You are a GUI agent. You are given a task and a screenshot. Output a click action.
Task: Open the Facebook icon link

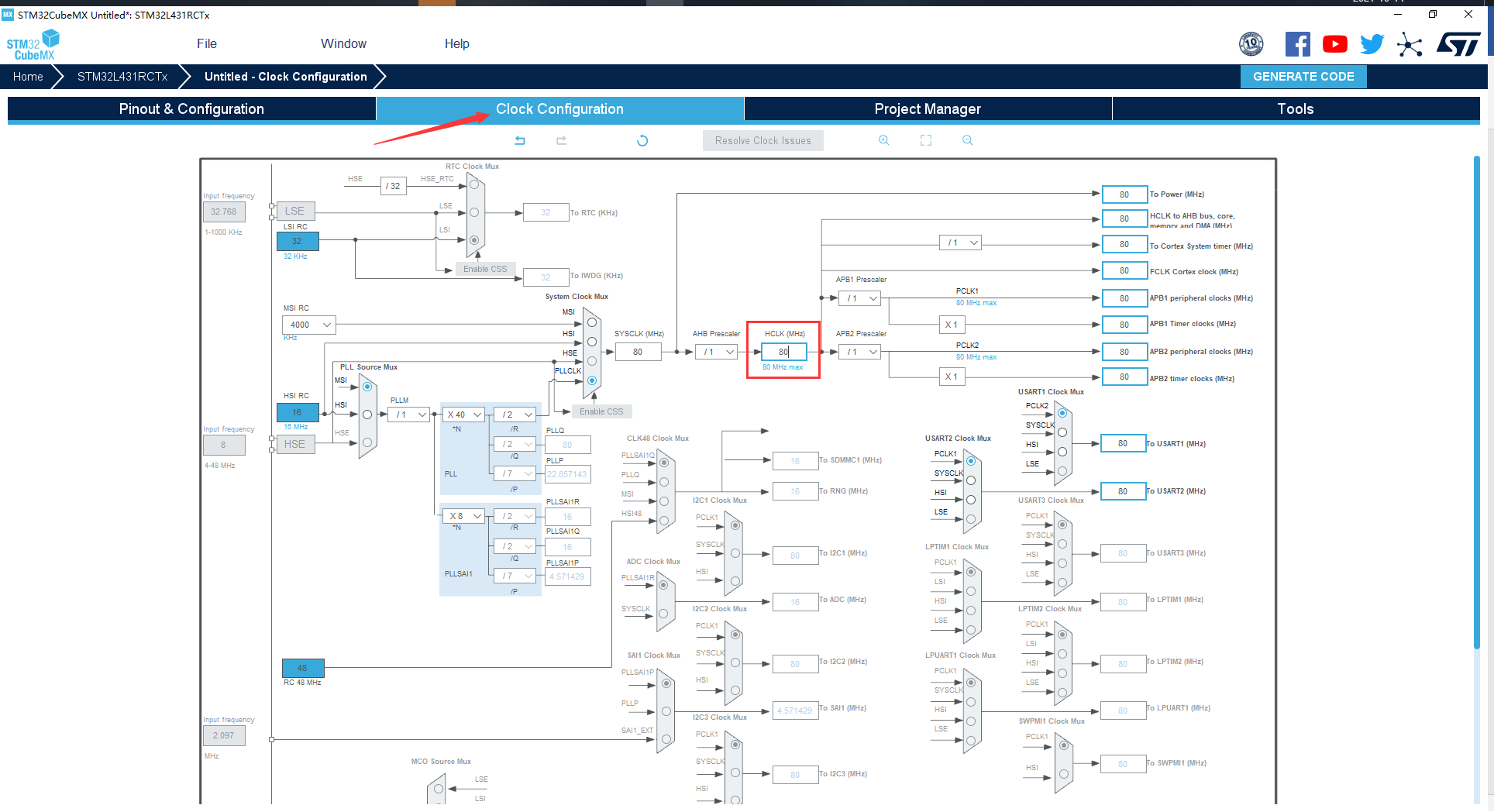click(1297, 44)
